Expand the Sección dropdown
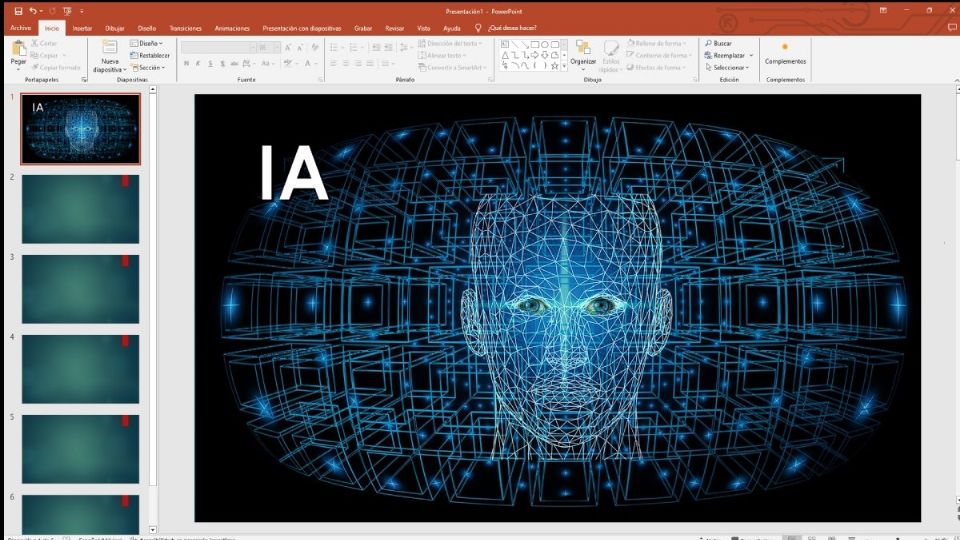The height and width of the screenshot is (540, 960). pos(148,68)
